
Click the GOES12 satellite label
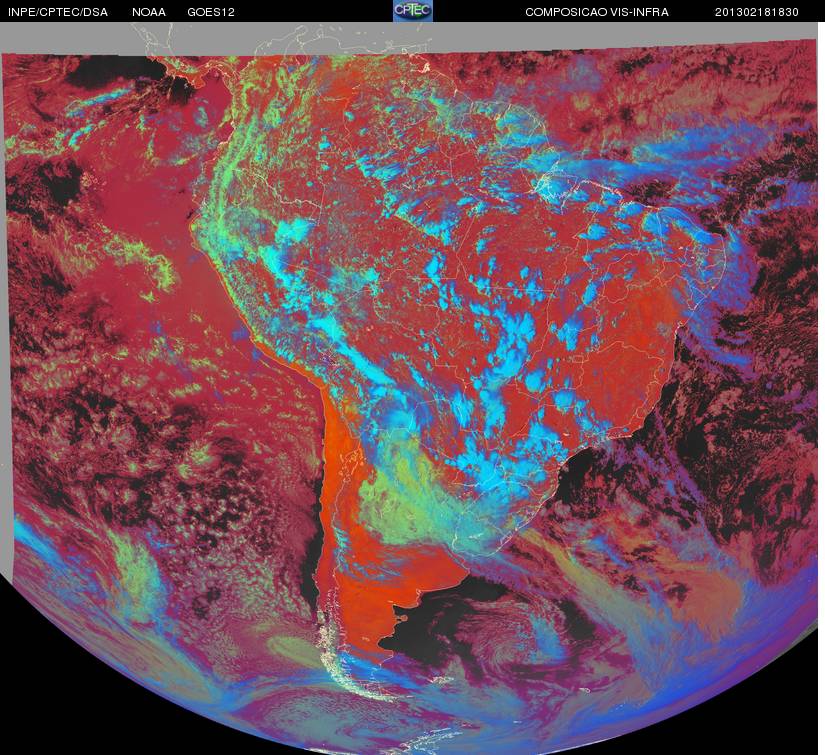(211, 12)
